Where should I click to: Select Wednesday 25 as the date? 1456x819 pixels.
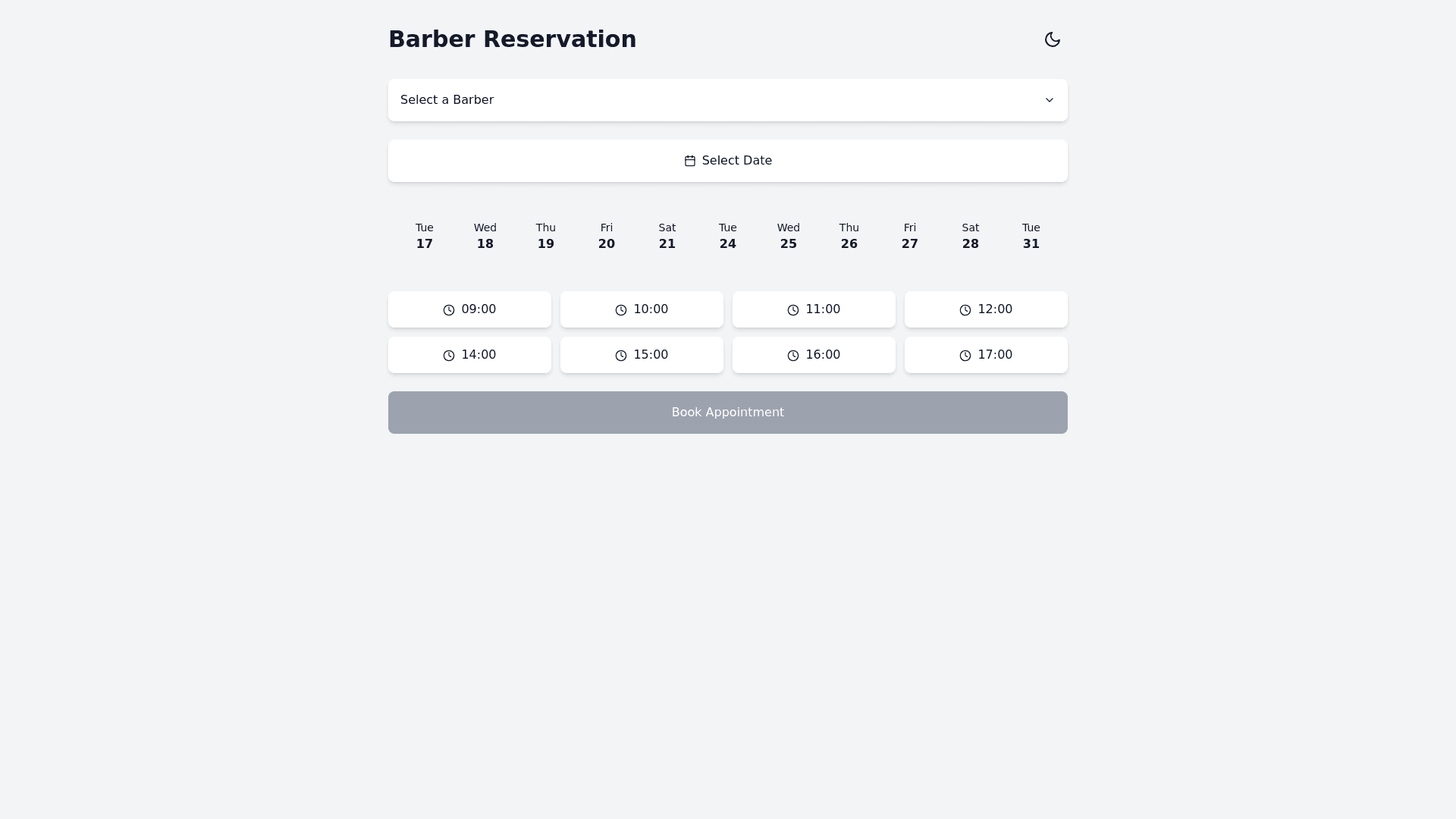click(789, 237)
